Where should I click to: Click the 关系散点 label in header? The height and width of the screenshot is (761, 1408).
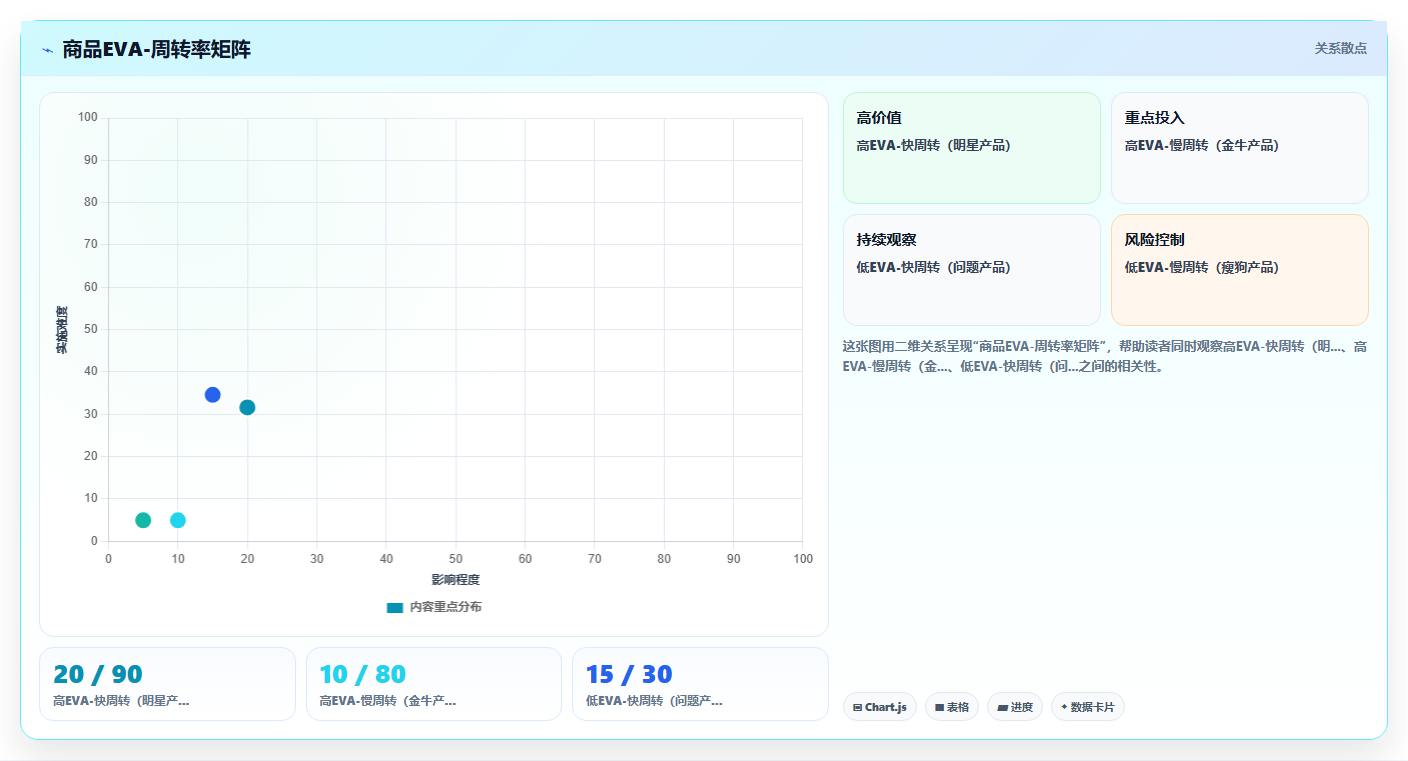(1340, 48)
